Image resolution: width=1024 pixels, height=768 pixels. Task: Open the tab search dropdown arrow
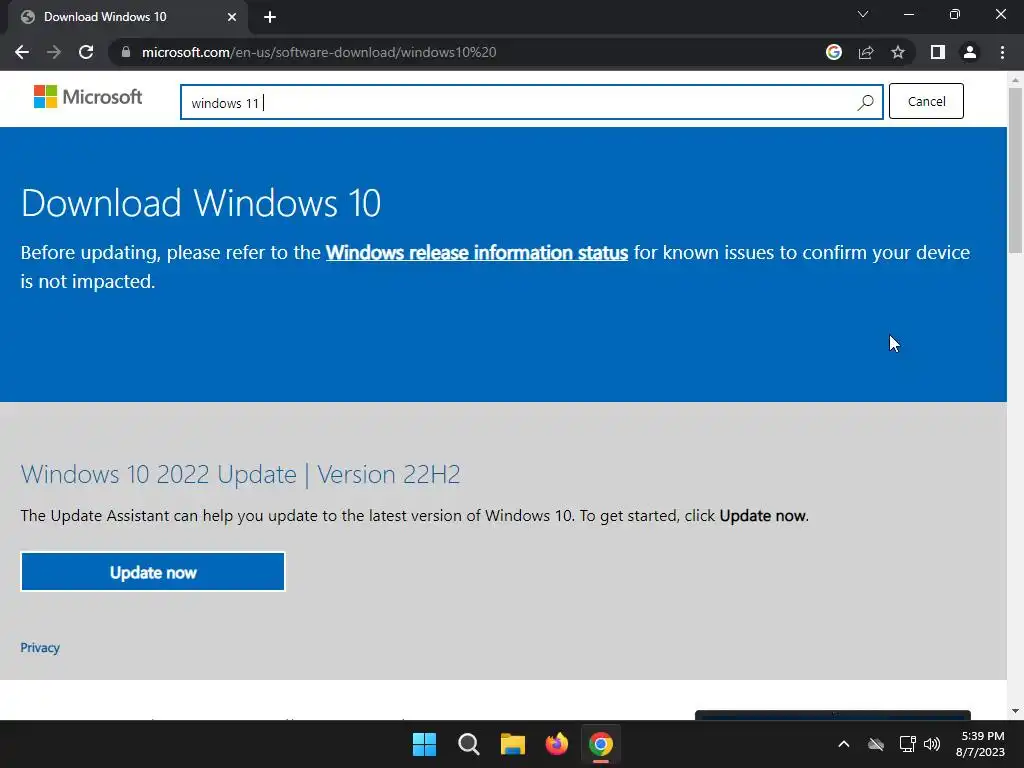(x=863, y=14)
